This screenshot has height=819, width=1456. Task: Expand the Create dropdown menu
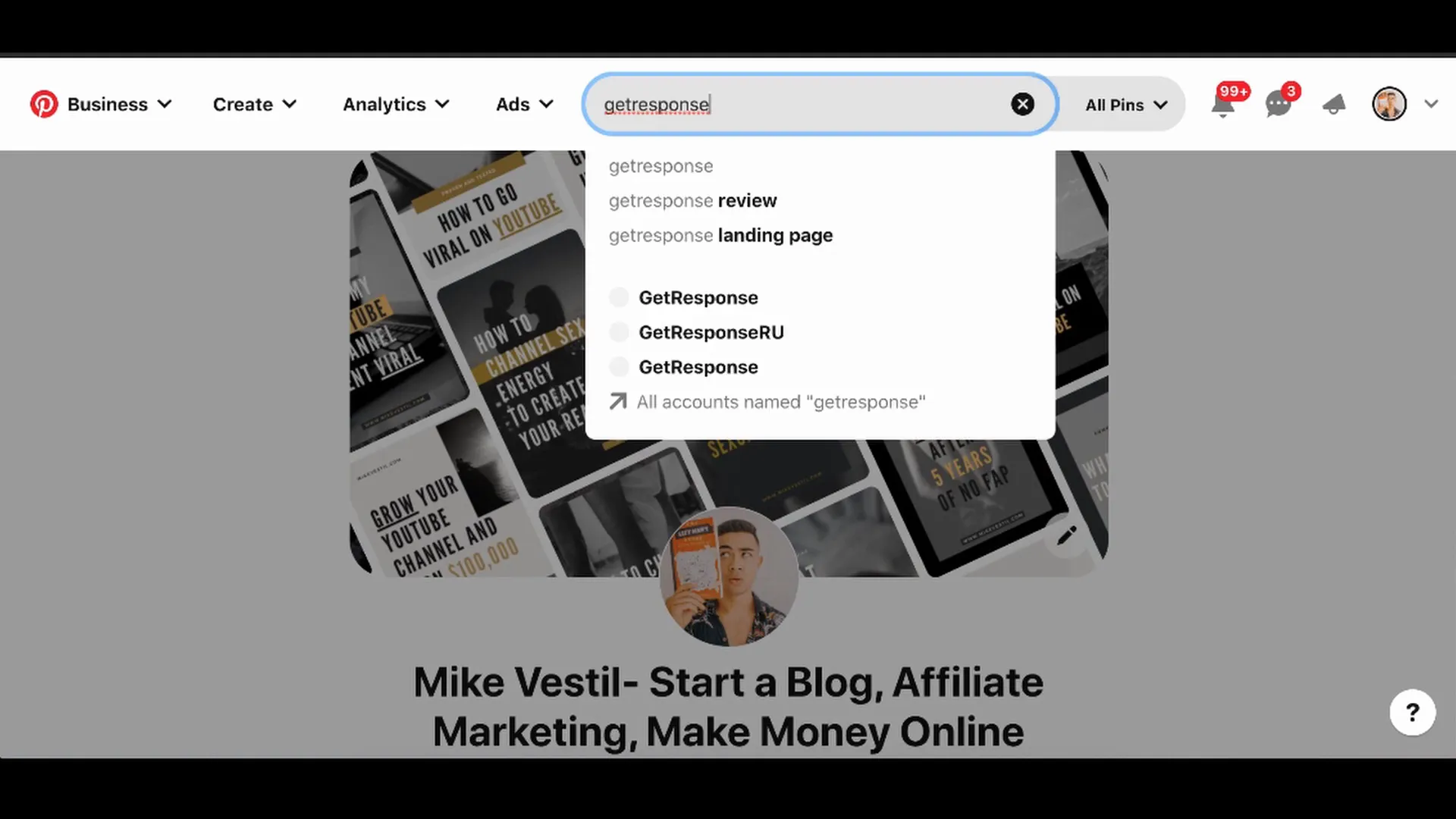(x=255, y=103)
